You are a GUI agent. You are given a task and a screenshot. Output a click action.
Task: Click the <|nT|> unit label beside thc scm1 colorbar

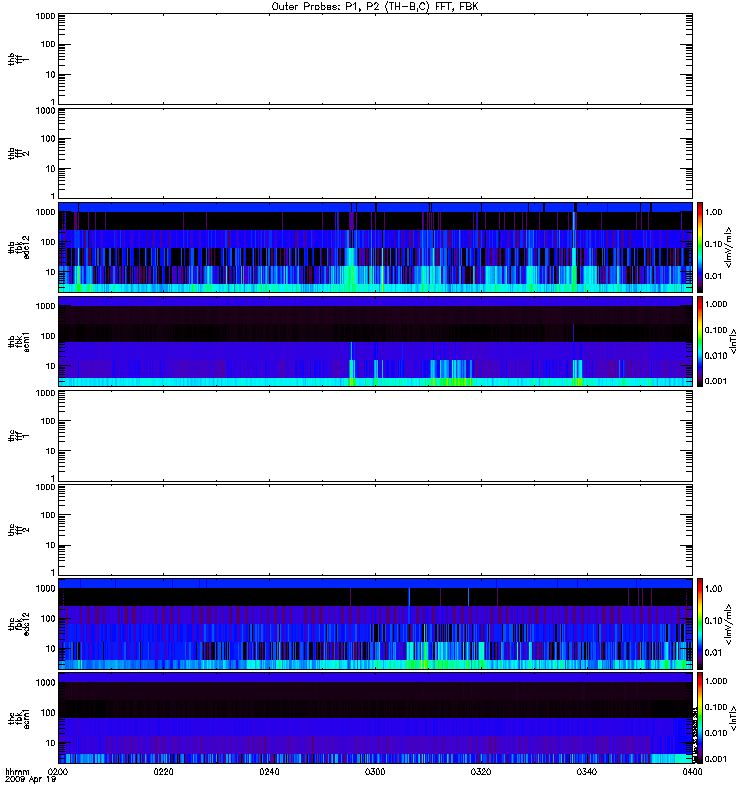point(733,718)
